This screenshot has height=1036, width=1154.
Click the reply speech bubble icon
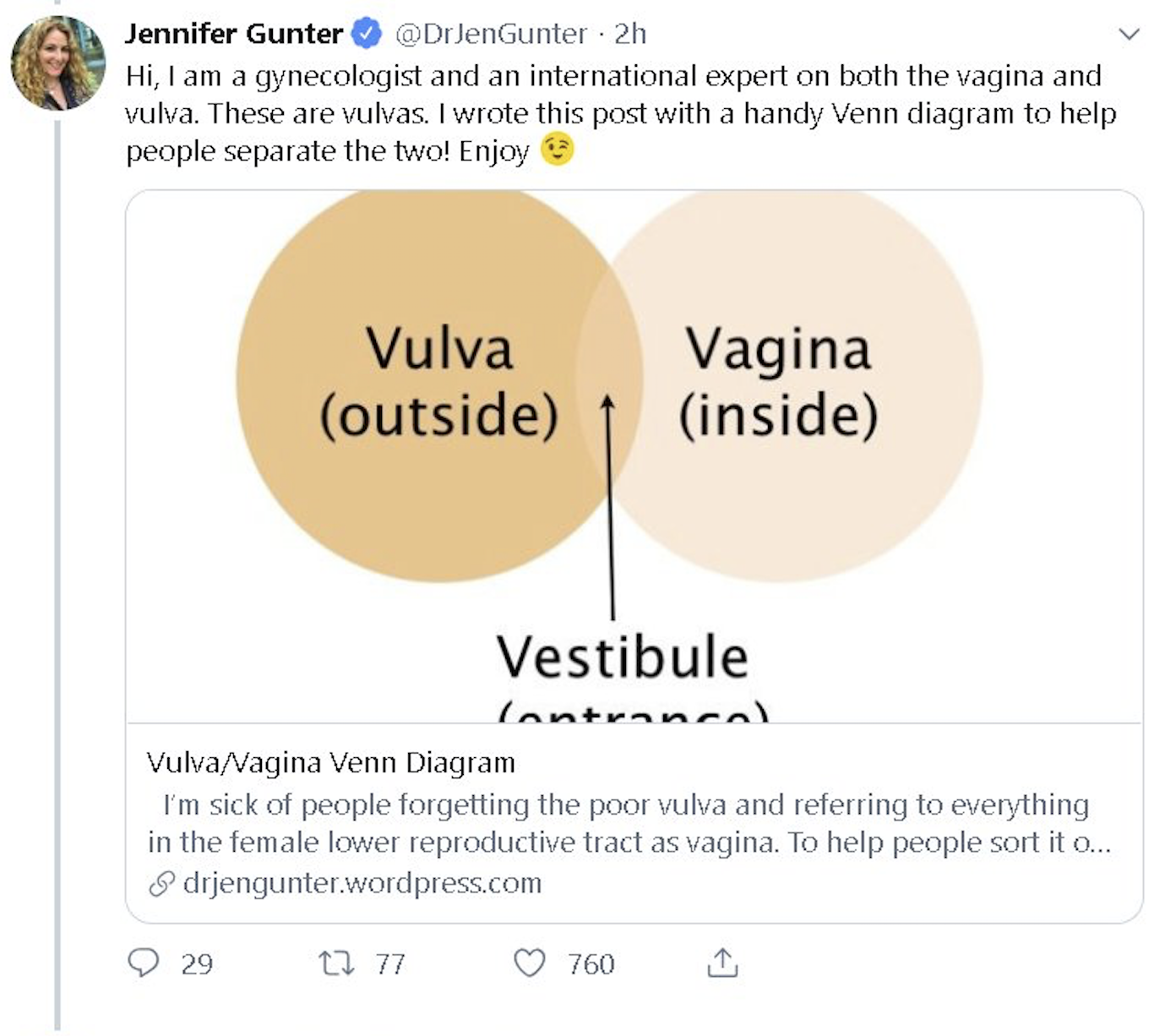point(144,962)
